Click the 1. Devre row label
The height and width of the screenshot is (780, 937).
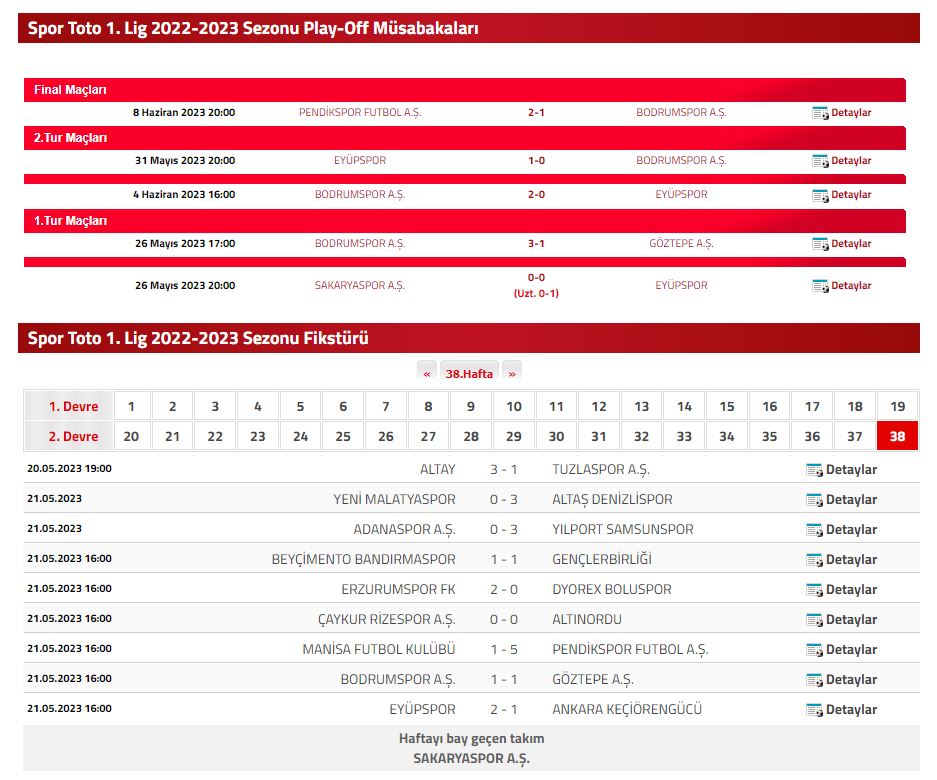click(73, 406)
